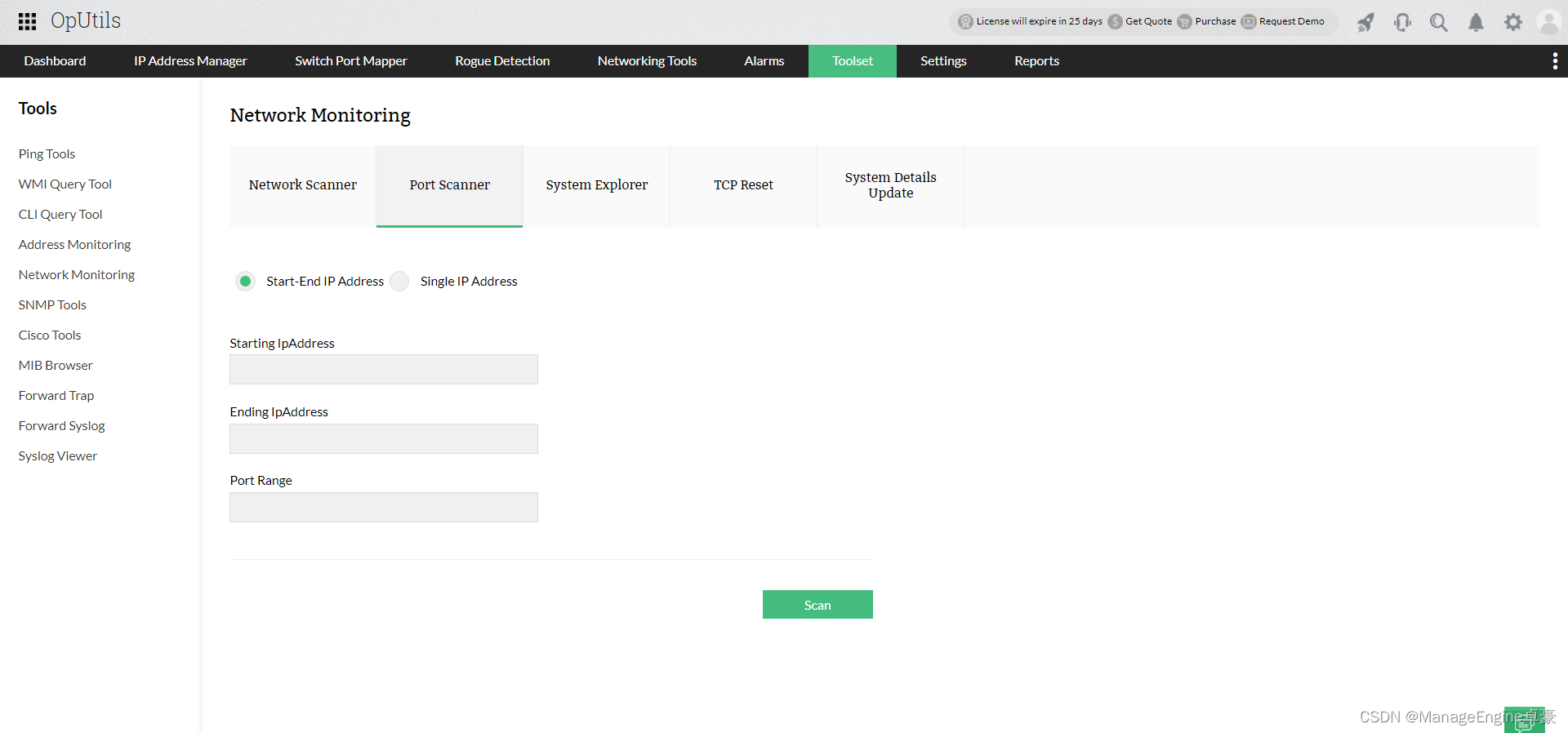Click the Purchase cart icon
1568x733 pixels.
pyautogui.click(x=1184, y=22)
